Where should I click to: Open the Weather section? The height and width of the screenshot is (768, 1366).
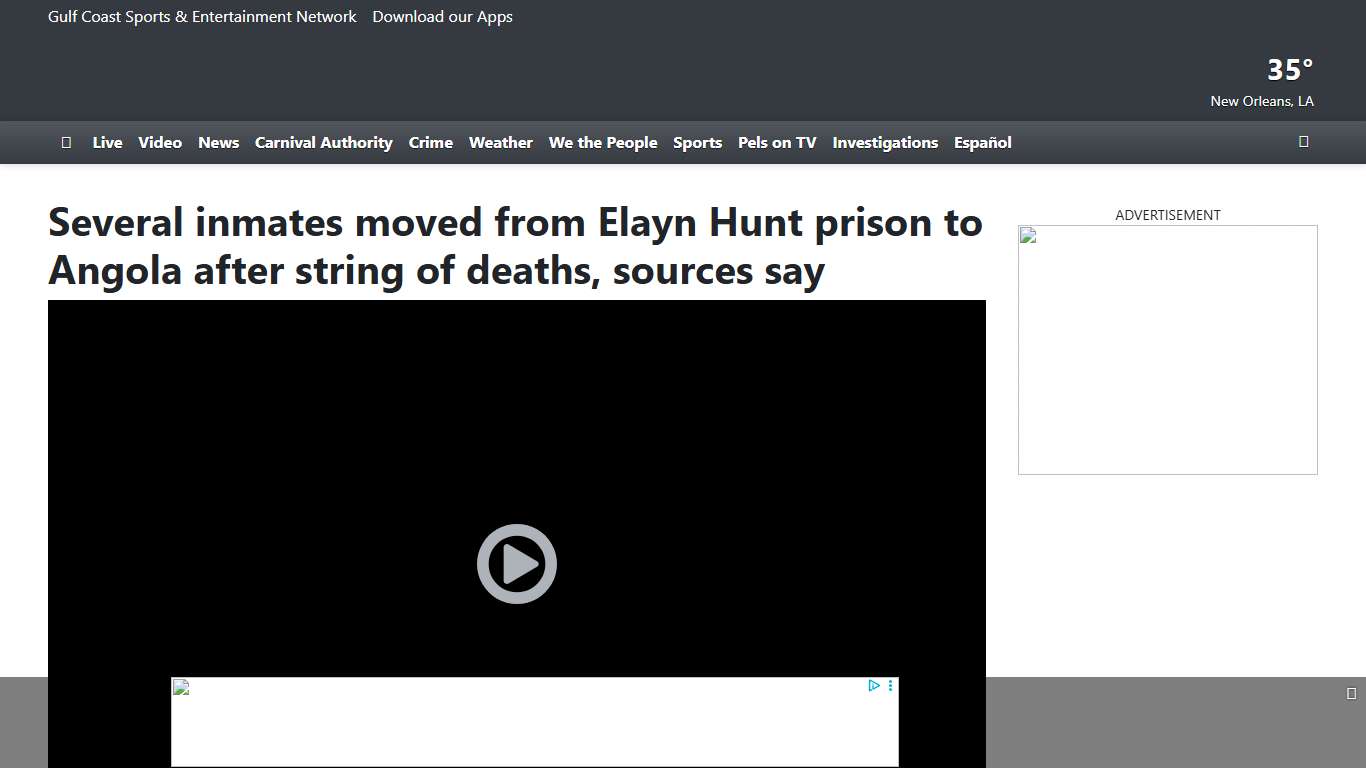pyautogui.click(x=500, y=142)
